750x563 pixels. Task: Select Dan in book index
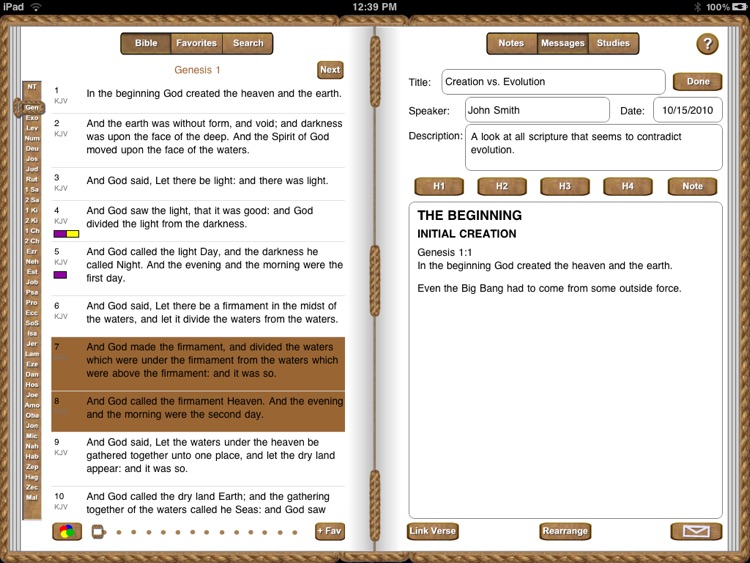[32, 375]
